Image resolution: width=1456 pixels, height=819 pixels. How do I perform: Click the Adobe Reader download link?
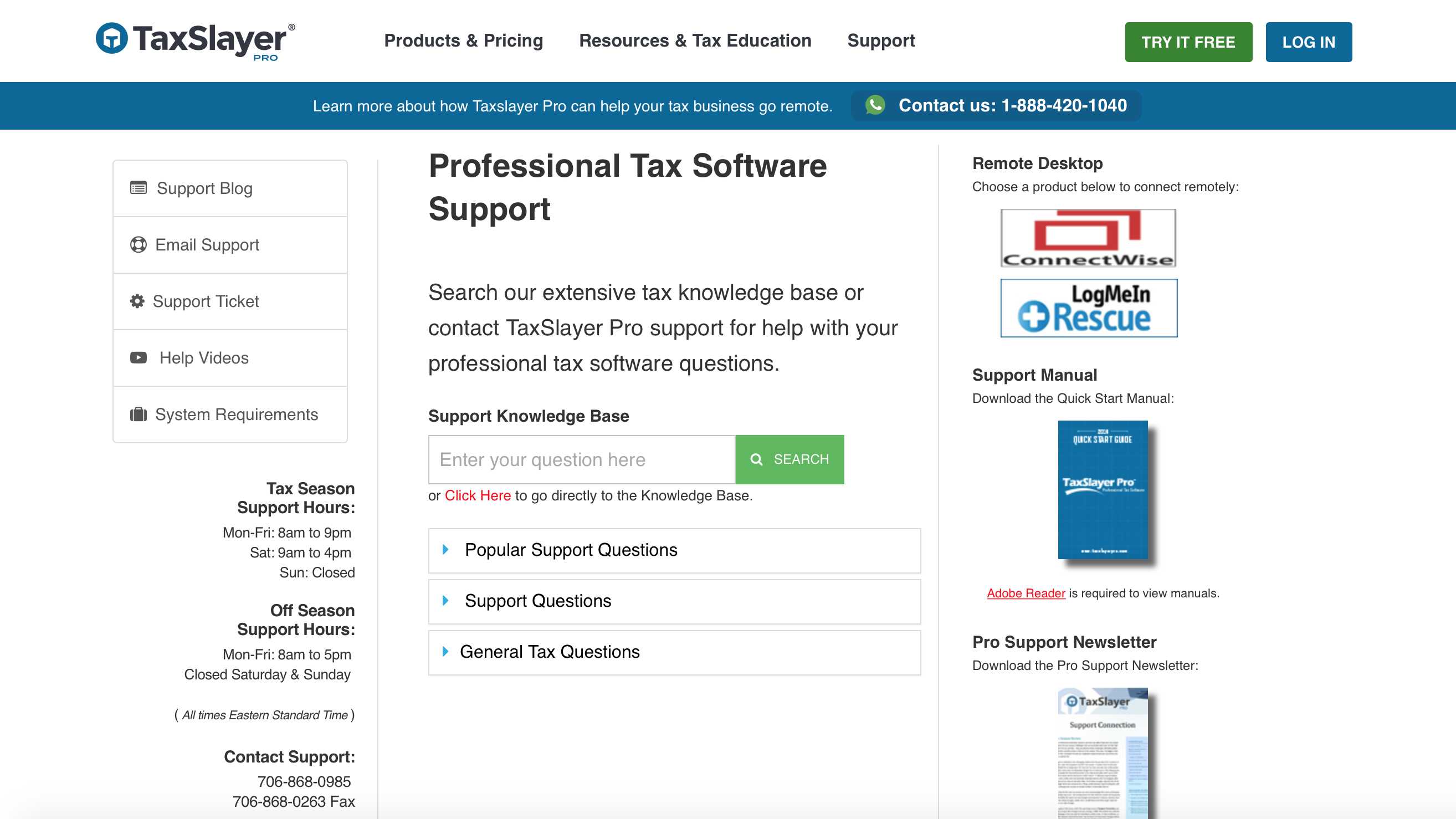(1025, 592)
